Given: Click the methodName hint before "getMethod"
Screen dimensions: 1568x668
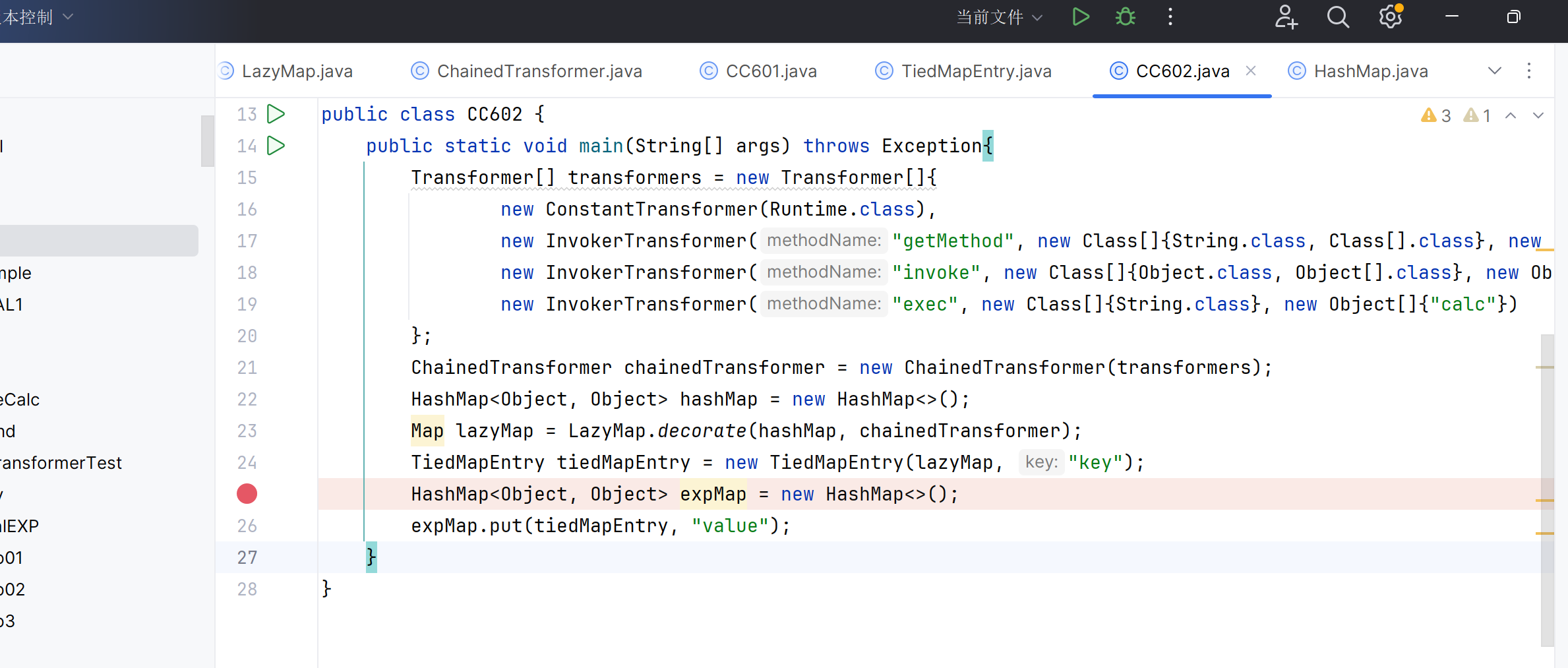Looking at the screenshot, I should 824,241.
